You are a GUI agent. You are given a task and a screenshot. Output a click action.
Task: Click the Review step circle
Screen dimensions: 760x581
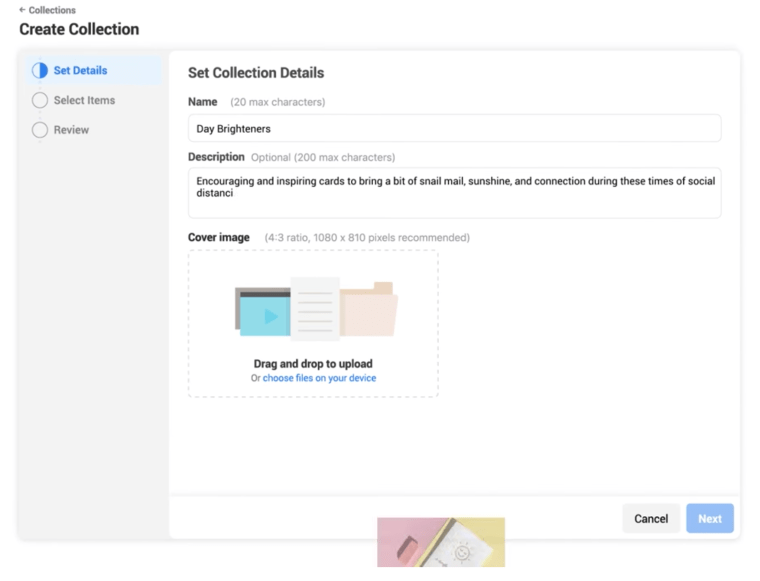coord(40,130)
